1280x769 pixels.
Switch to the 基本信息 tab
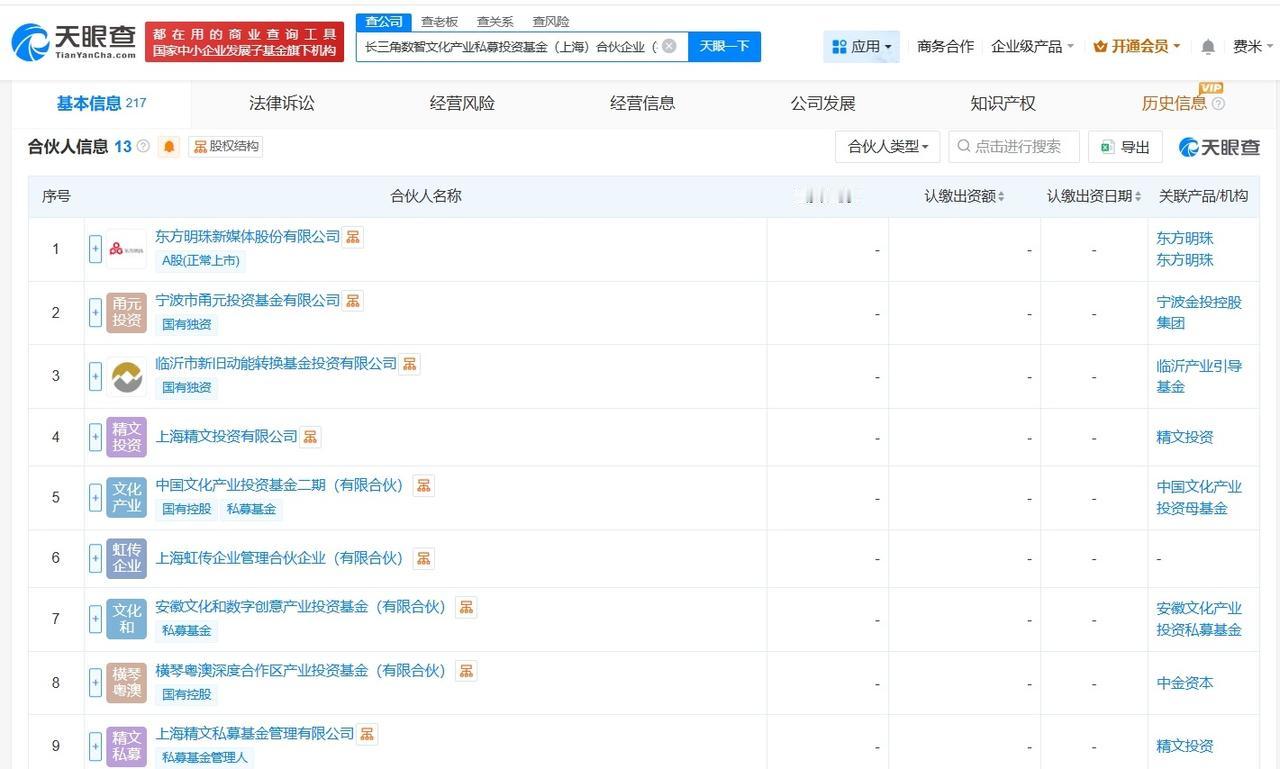[101, 103]
